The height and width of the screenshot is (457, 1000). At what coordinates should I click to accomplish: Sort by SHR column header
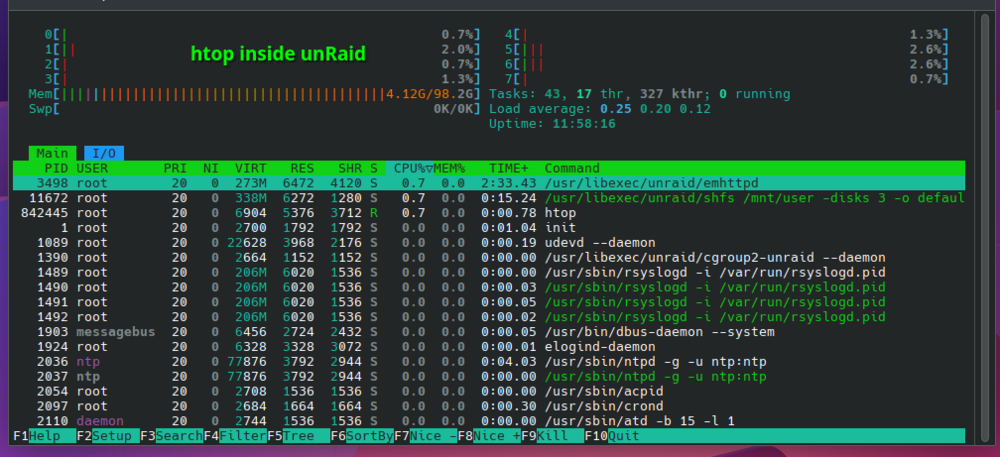coord(350,168)
